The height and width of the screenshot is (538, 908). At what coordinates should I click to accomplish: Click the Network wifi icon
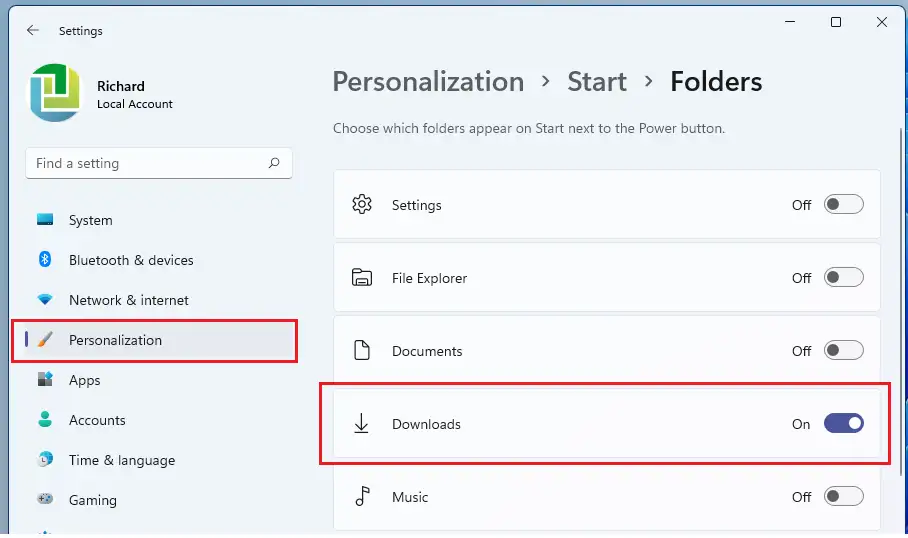(45, 299)
